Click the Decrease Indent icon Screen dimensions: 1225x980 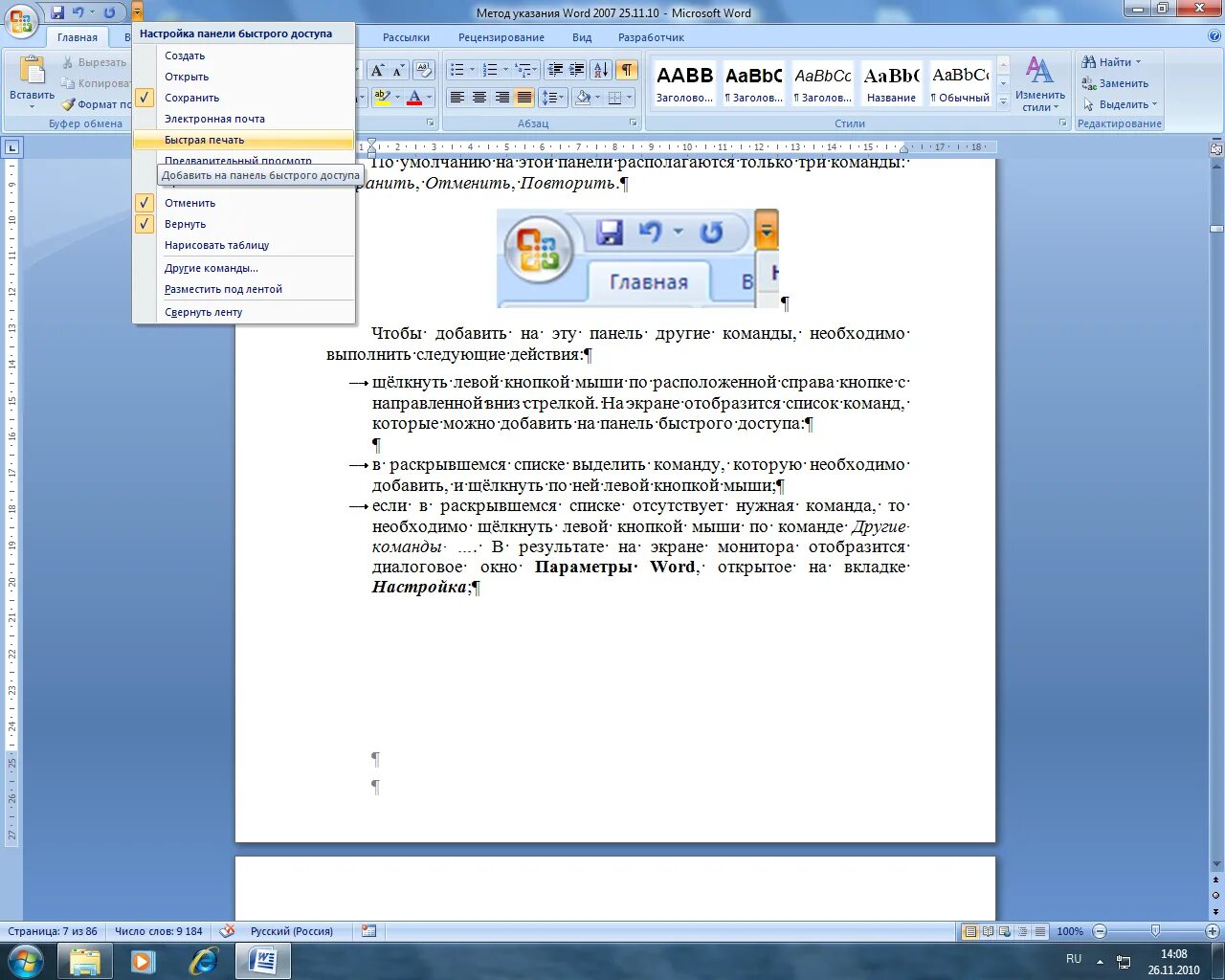(555, 70)
